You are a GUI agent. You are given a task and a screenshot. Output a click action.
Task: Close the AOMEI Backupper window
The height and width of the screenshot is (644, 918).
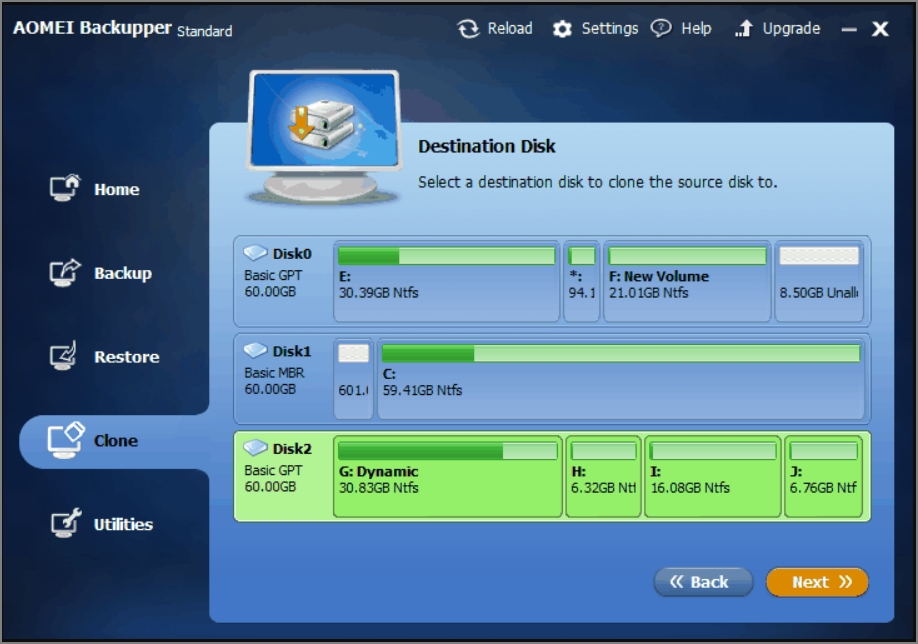[880, 29]
